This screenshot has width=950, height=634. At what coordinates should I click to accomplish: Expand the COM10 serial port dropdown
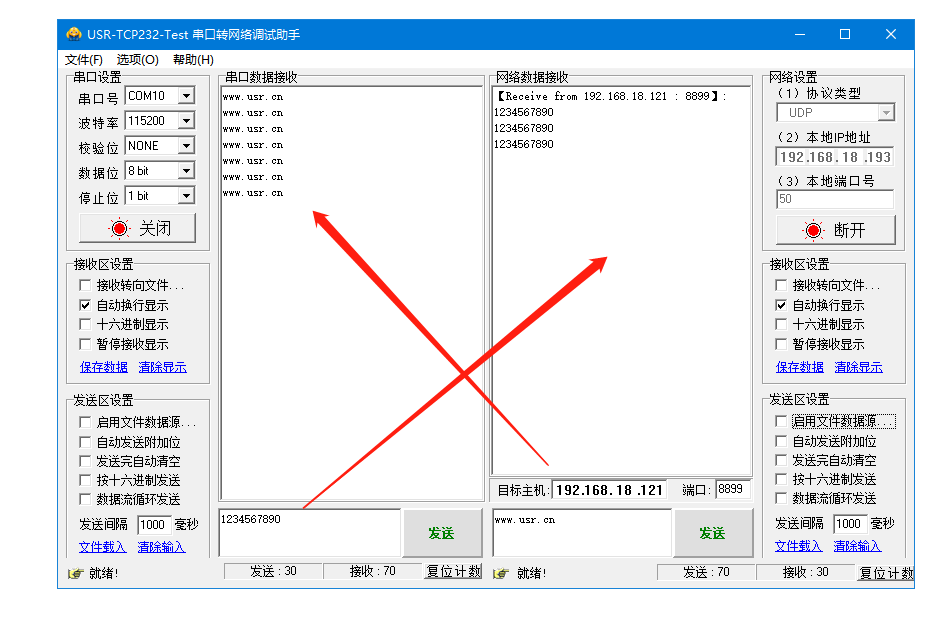tap(187, 96)
